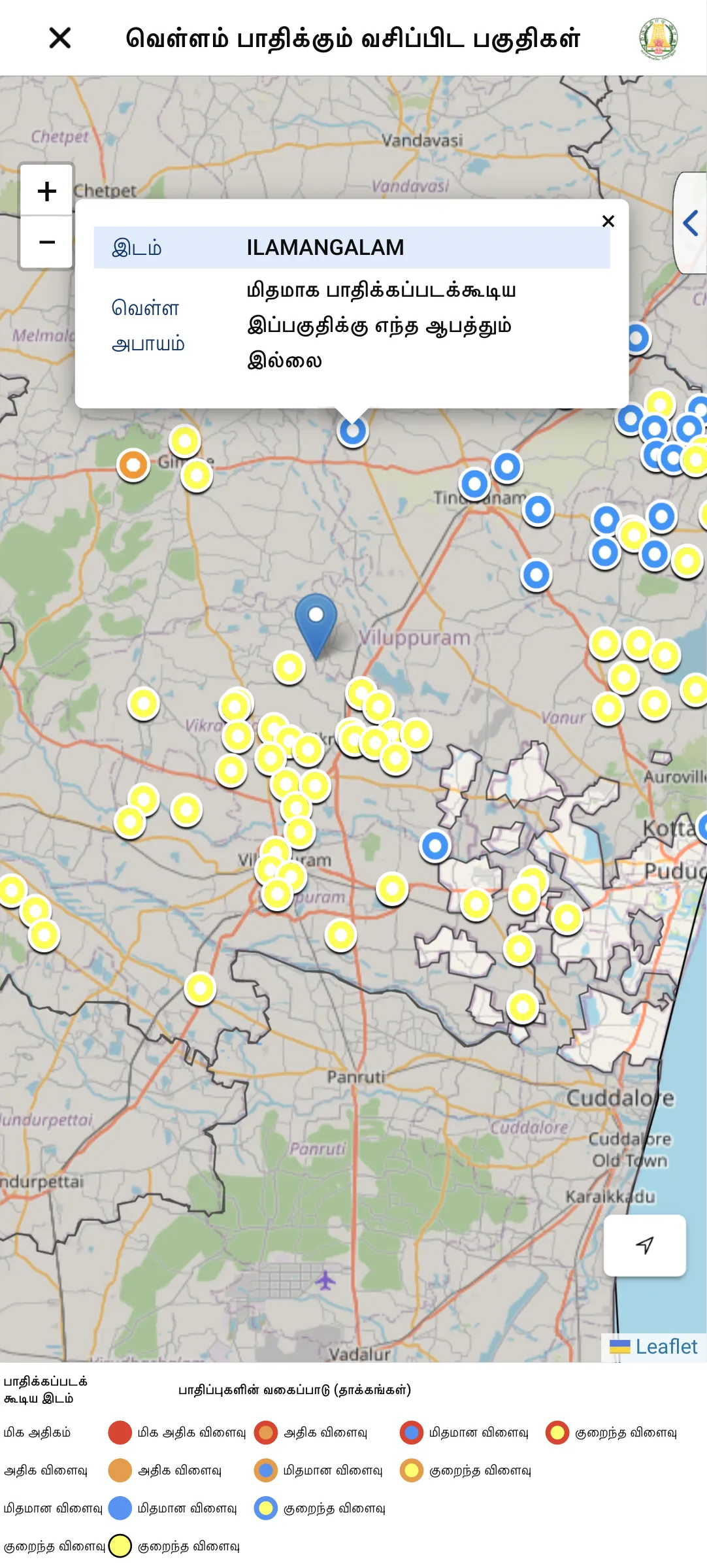Tap the ILAMANGALAM place name in popup
Viewport: 707px width, 1568px height.
click(325, 248)
